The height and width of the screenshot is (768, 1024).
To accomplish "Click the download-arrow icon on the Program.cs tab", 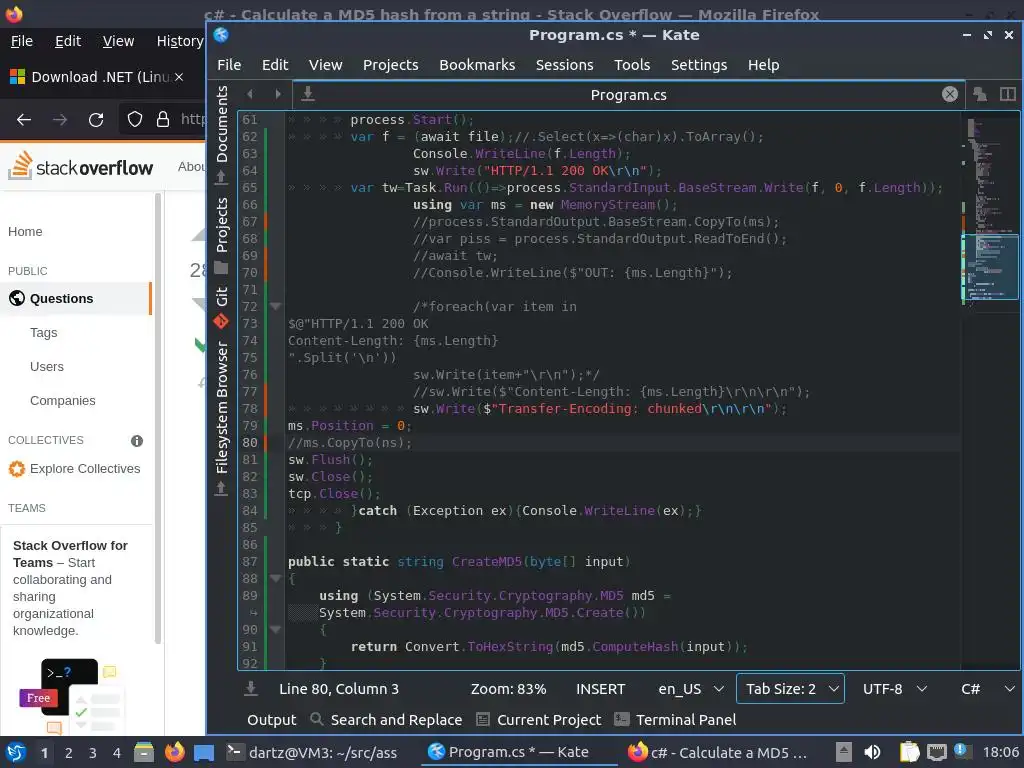I will point(308,94).
